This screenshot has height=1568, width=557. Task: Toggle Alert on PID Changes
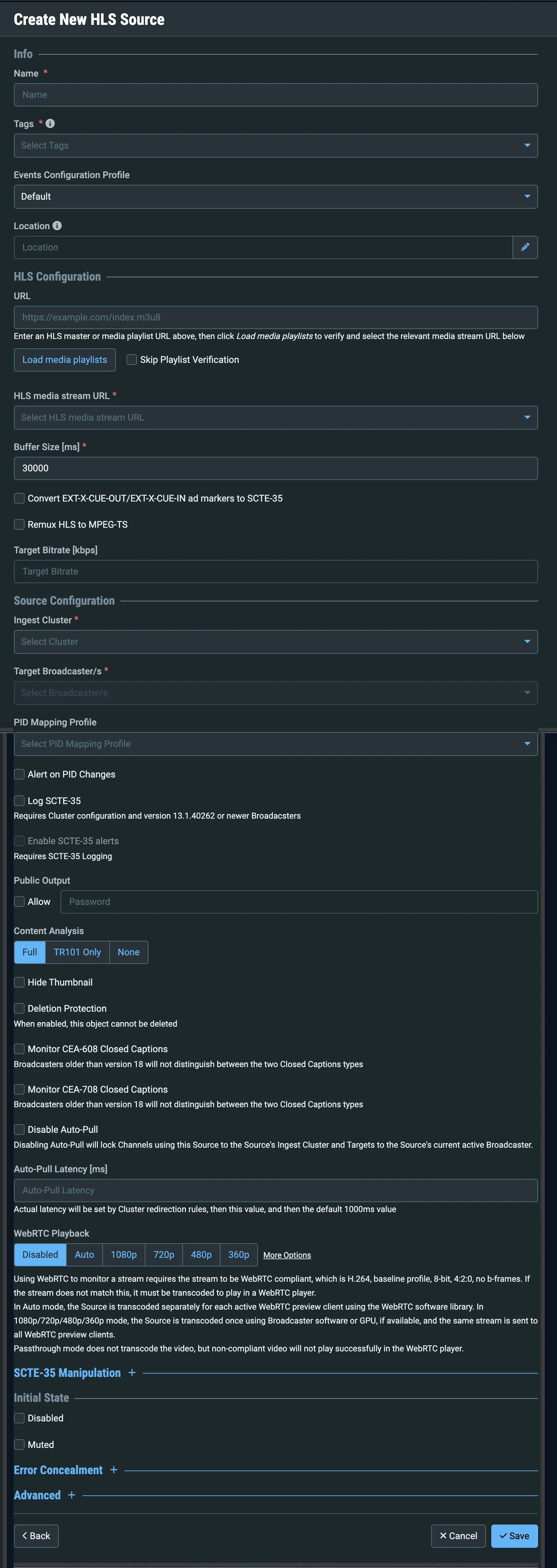(20, 774)
